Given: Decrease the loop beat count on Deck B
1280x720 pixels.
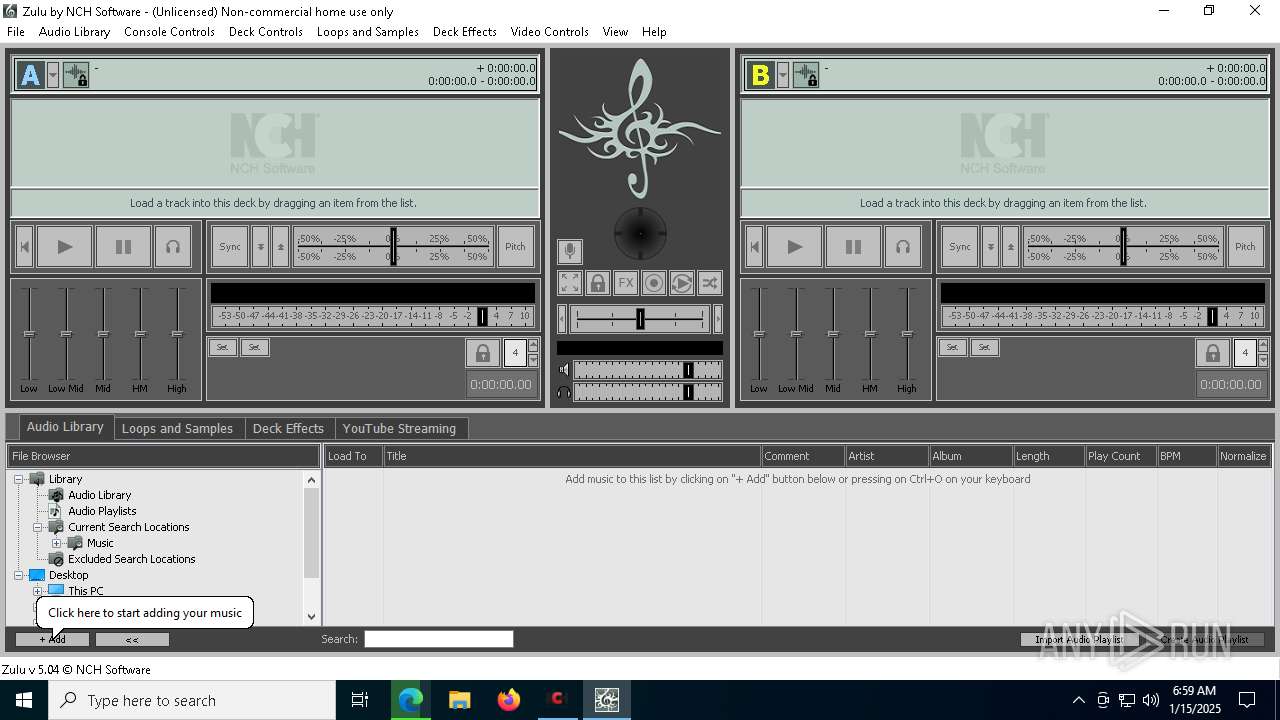Looking at the screenshot, I should click(1263, 360).
